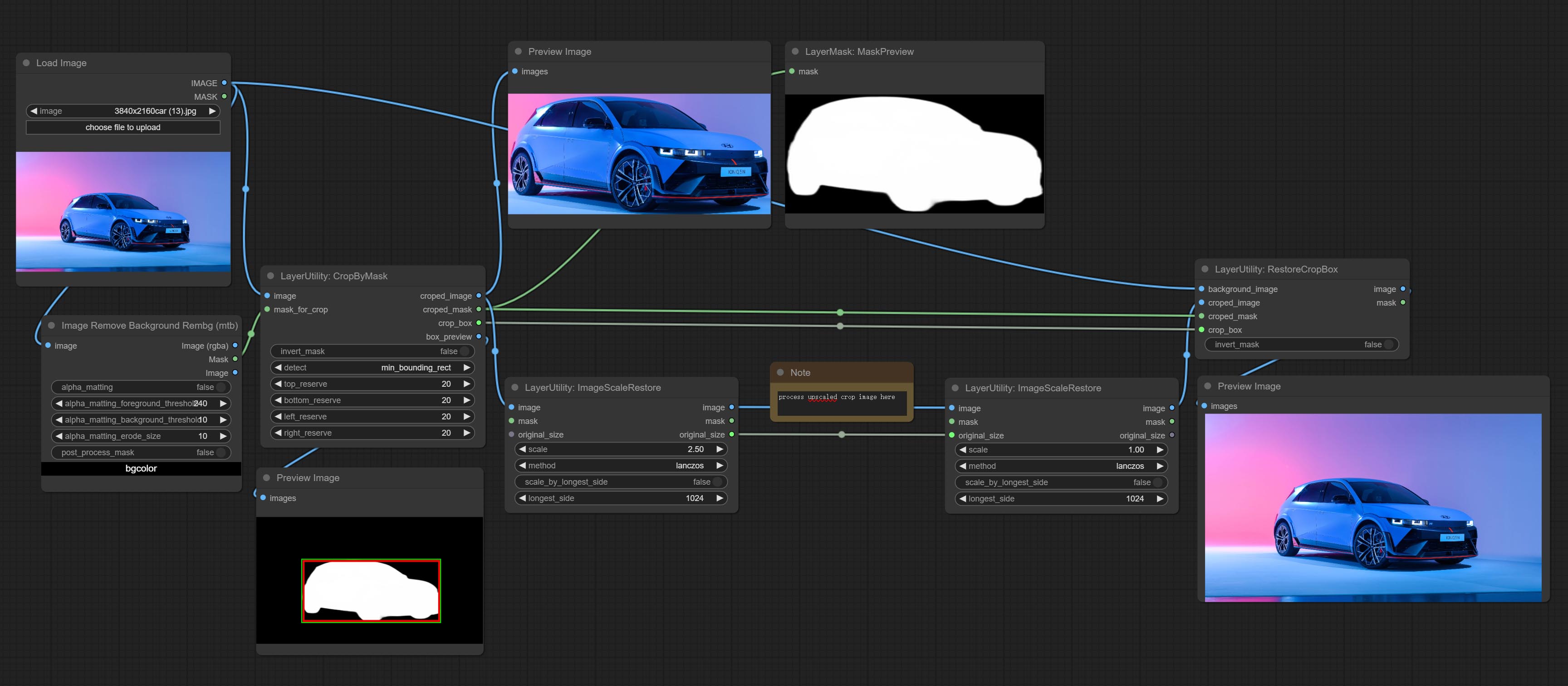The width and height of the screenshot is (1568, 686).
Task: Toggle invert_mask in the CropByMask node
Action: click(x=372, y=351)
